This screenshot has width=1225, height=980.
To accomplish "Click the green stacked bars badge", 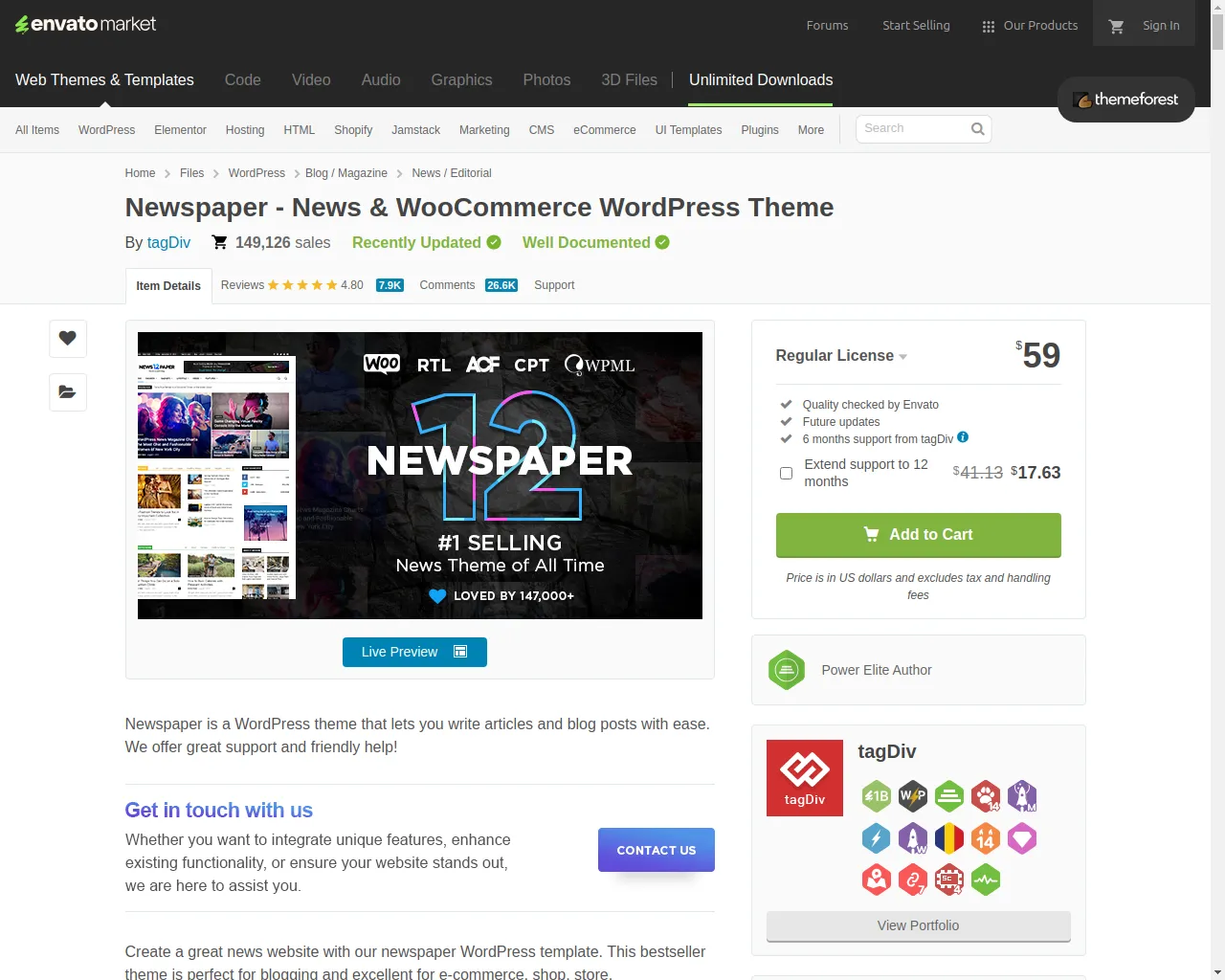I will pyautogui.click(x=949, y=796).
